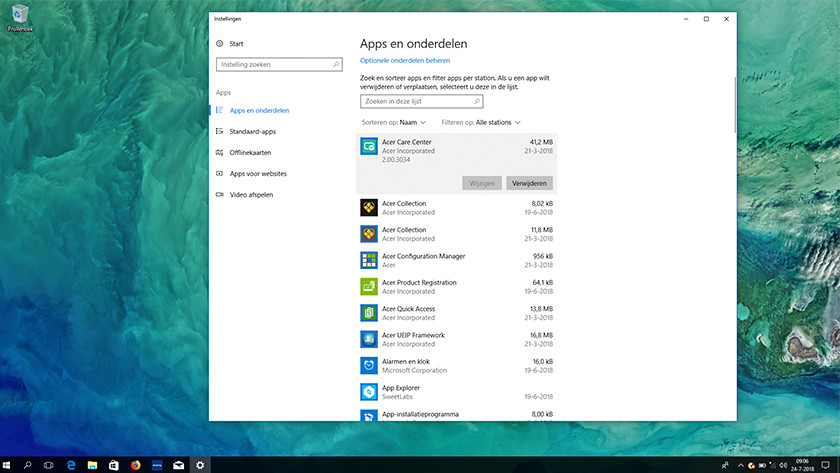Click the Acer Product Registration icon
This screenshot has width=840, height=473.
pos(368,286)
